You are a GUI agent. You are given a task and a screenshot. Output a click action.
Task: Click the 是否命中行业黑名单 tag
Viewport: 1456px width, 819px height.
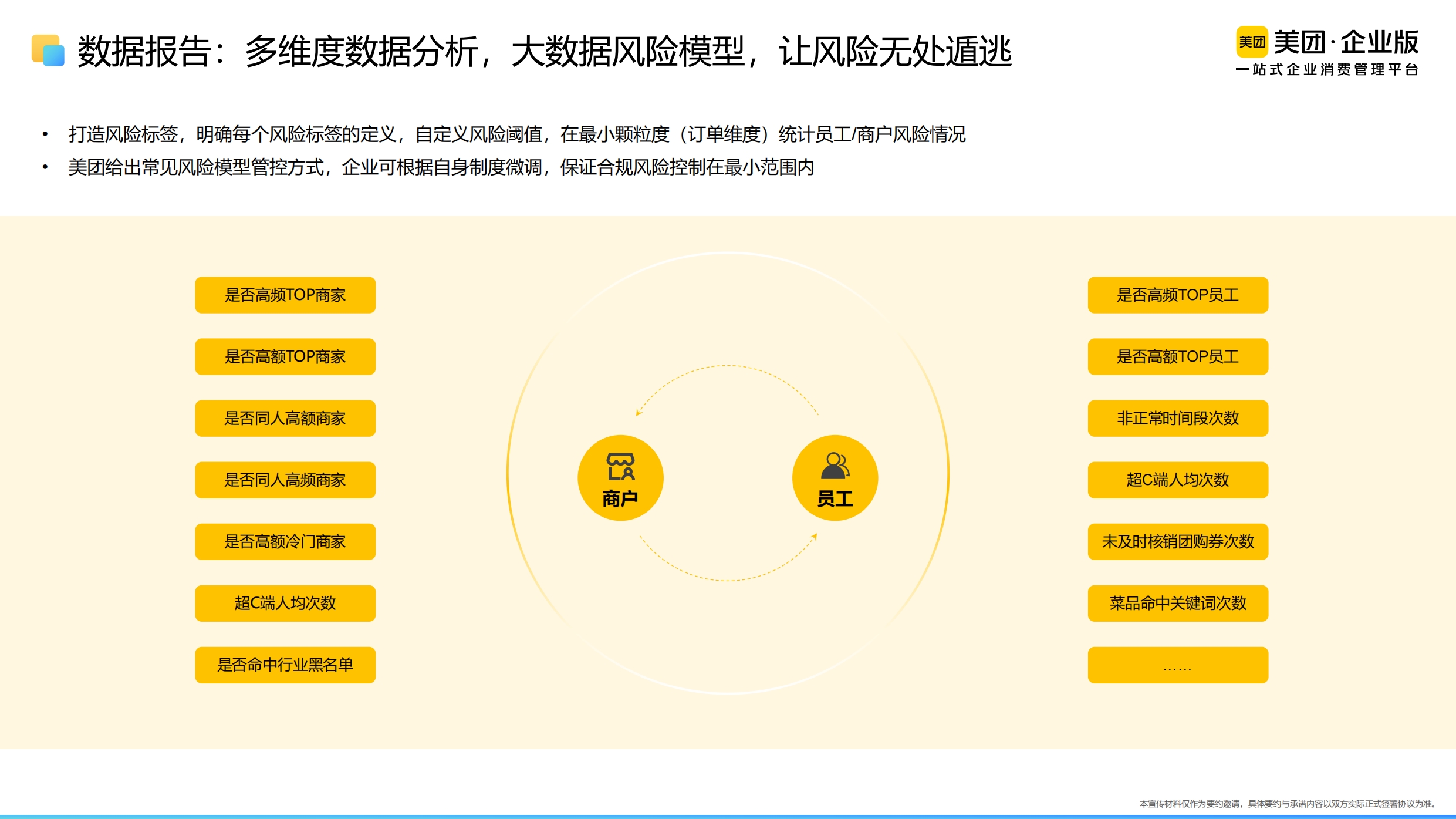(x=285, y=665)
